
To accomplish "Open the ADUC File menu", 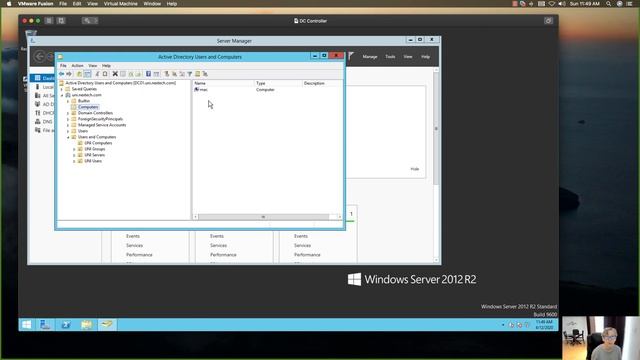I will click(x=63, y=66).
